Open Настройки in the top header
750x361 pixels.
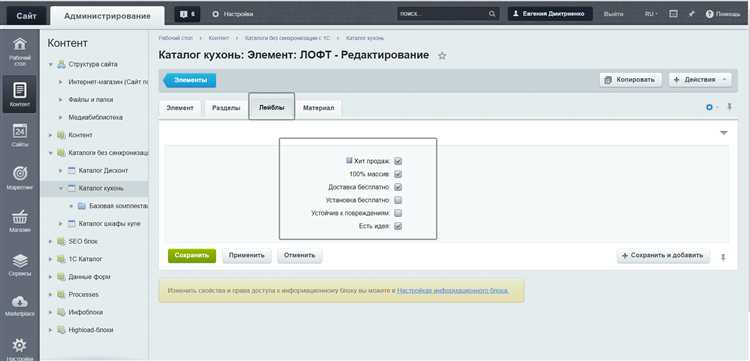[232, 14]
